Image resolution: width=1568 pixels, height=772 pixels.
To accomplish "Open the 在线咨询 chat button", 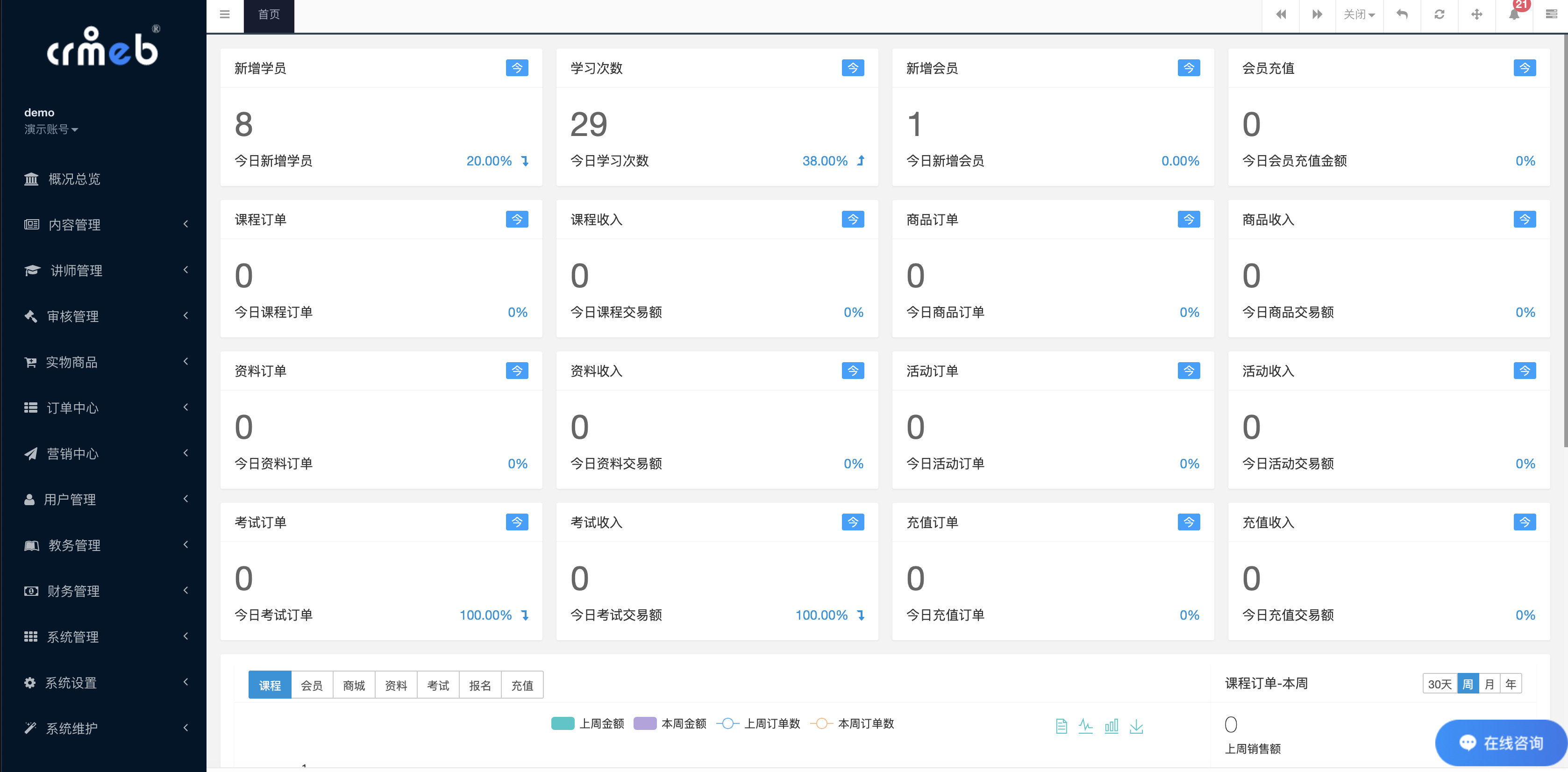I will pos(1501,743).
